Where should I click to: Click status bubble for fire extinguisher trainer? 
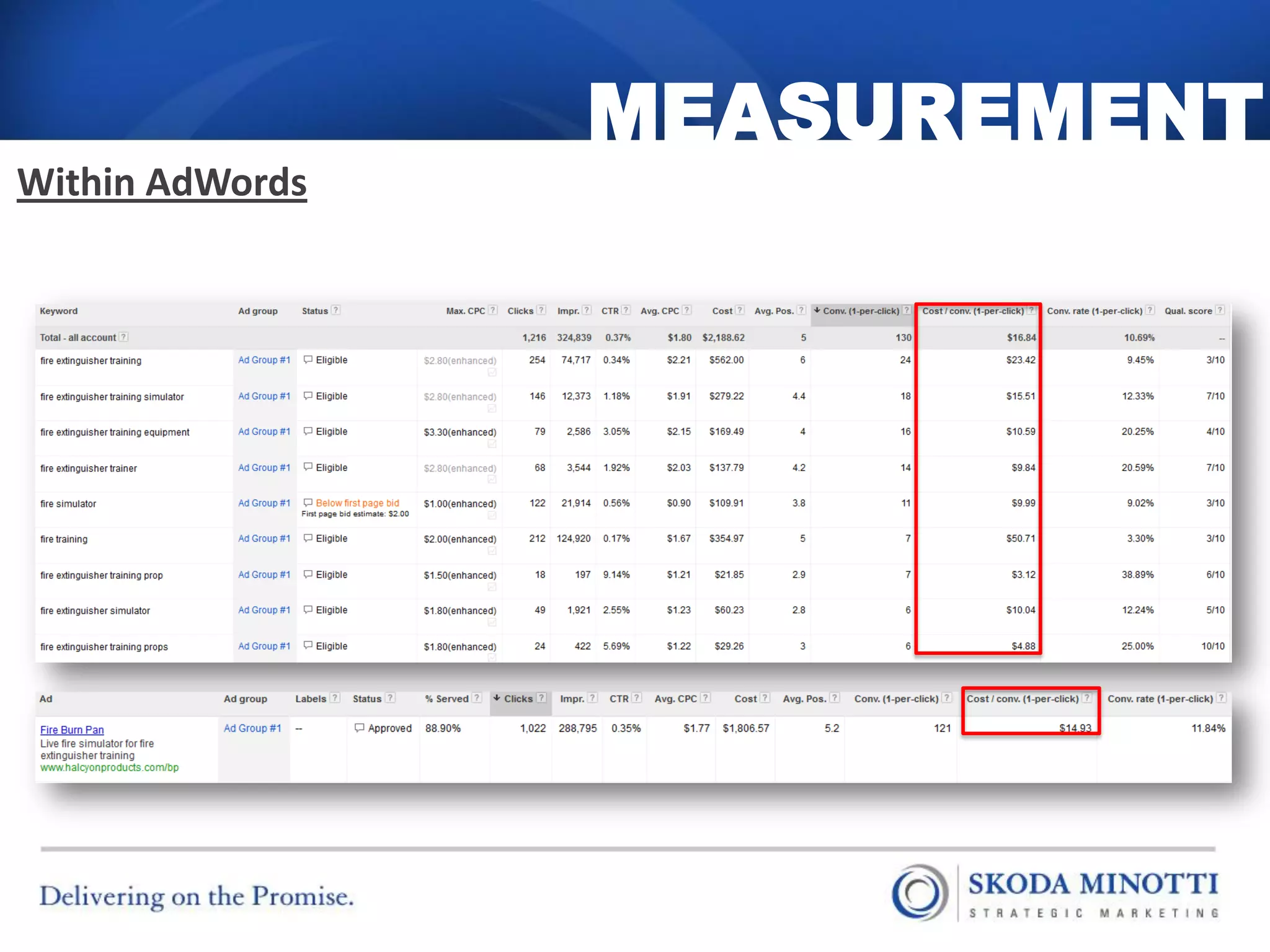click(x=308, y=467)
